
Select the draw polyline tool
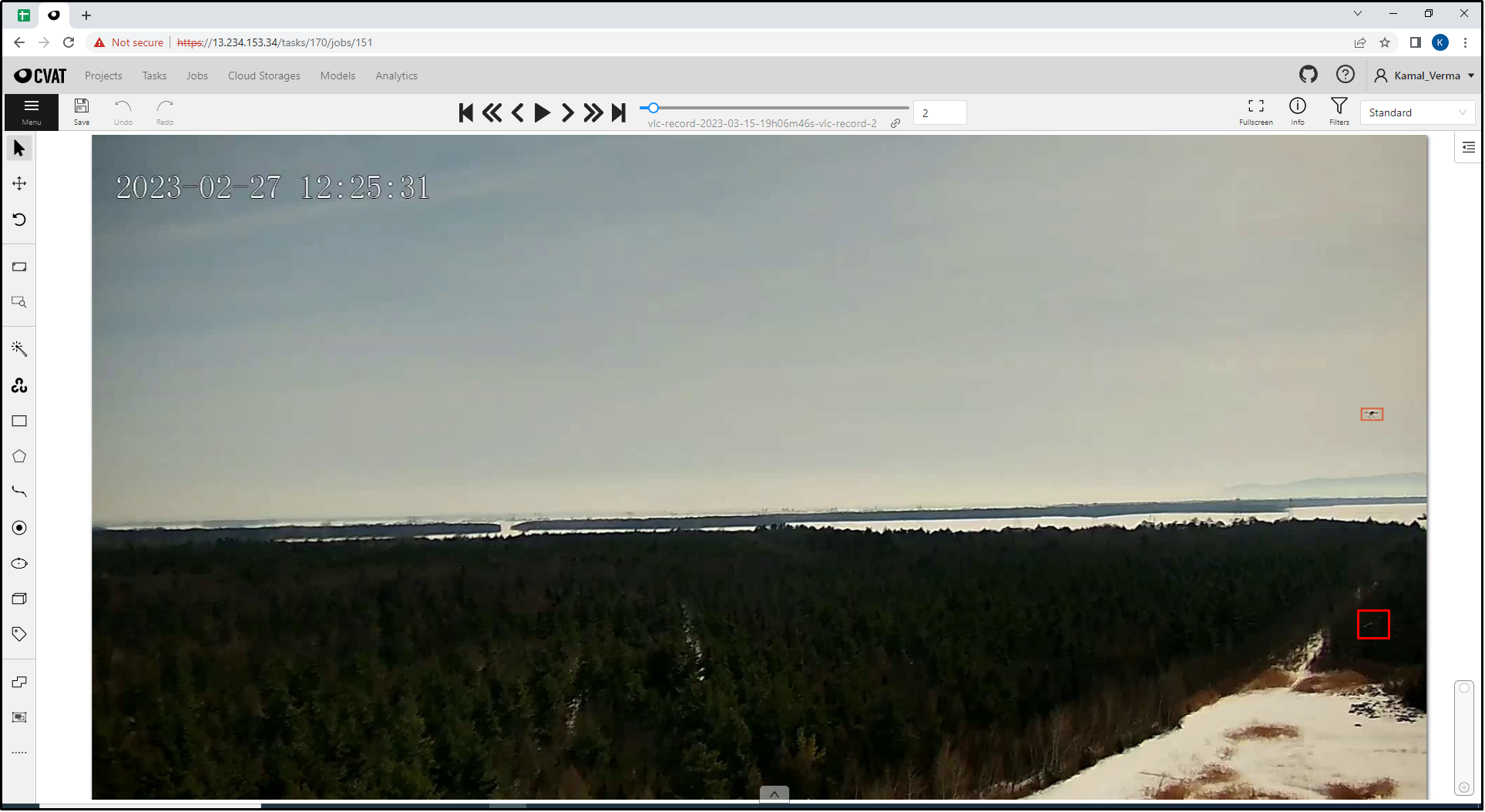tap(19, 492)
